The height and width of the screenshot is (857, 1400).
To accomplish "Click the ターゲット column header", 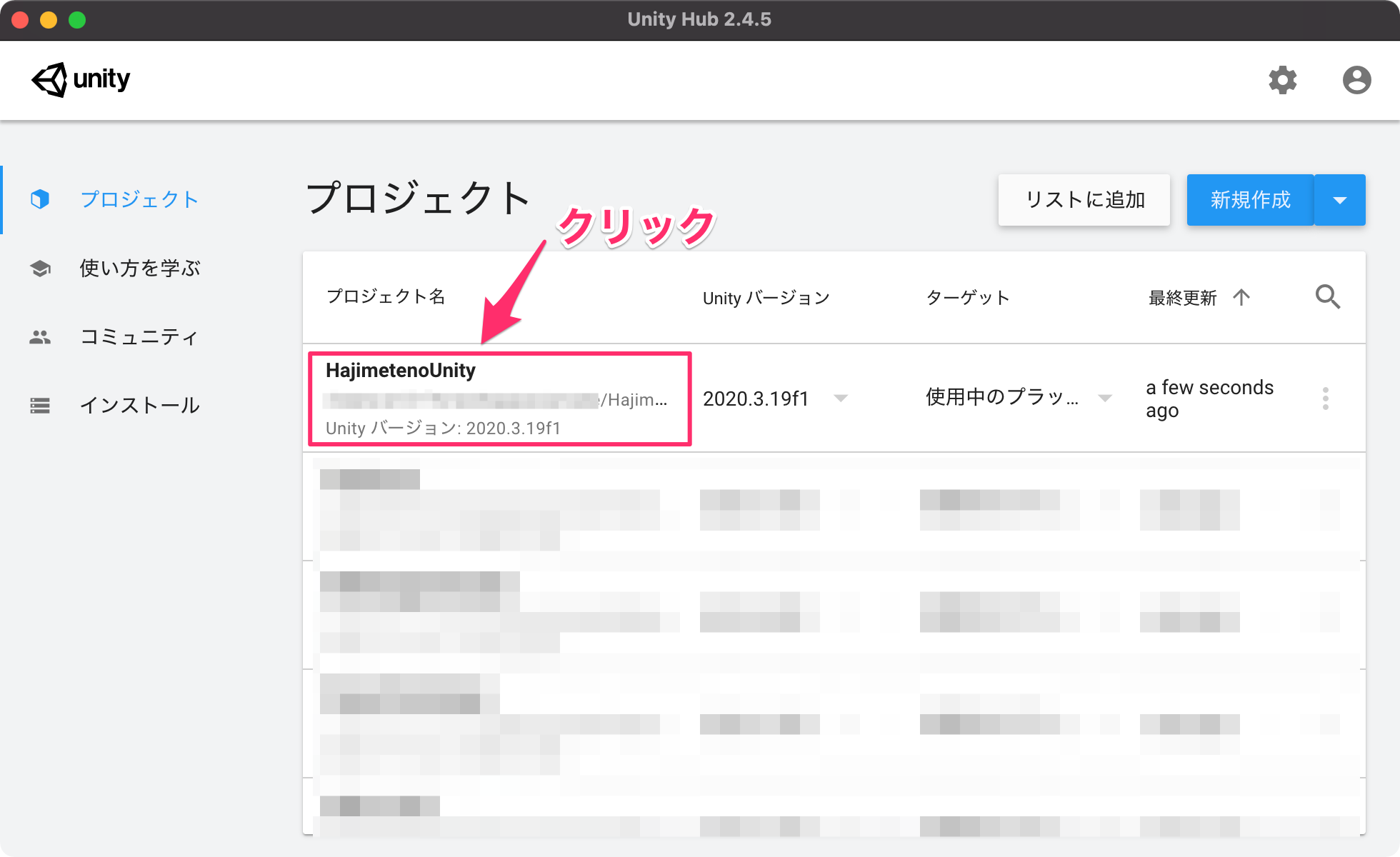I will [x=968, y=297].
